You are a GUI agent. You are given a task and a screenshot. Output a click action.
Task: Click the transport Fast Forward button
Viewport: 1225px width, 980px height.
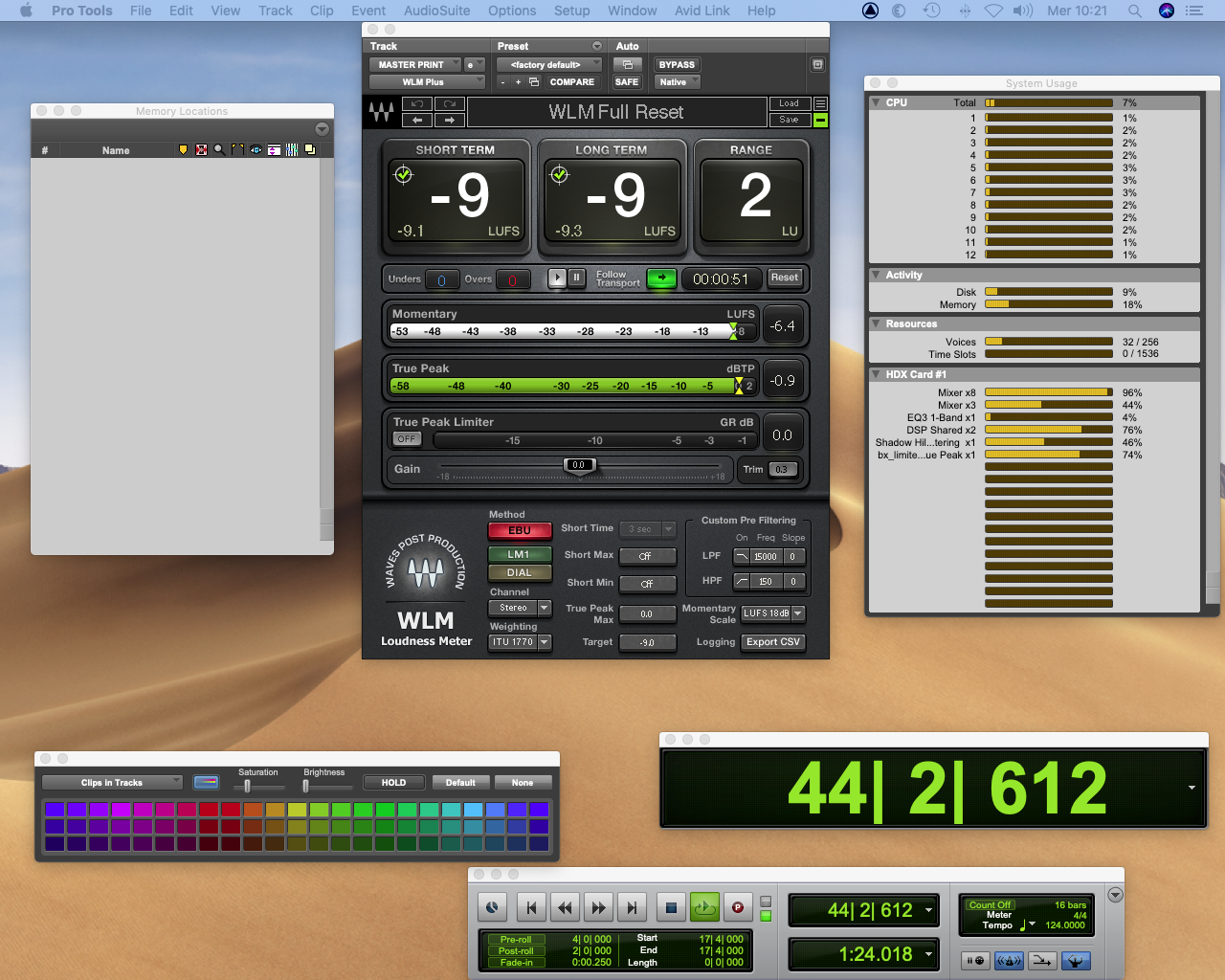coord(599,907)
